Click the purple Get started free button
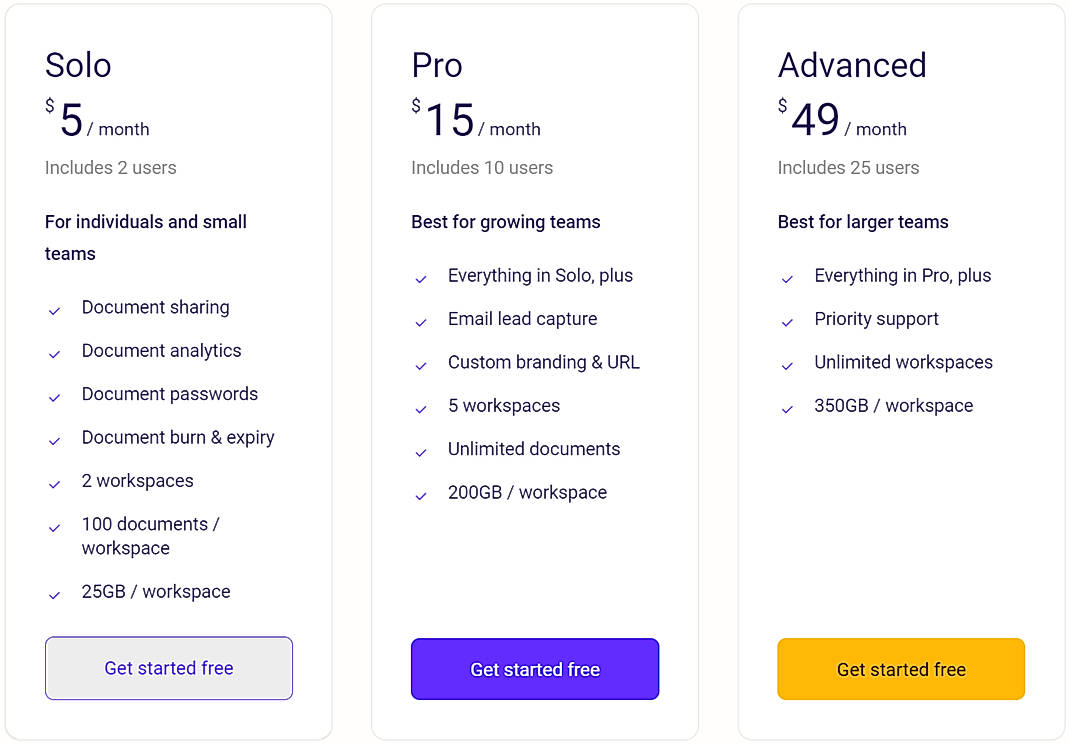Viewport: 1070px width, 745px height. pyautogui.click(x=534, y=668)
